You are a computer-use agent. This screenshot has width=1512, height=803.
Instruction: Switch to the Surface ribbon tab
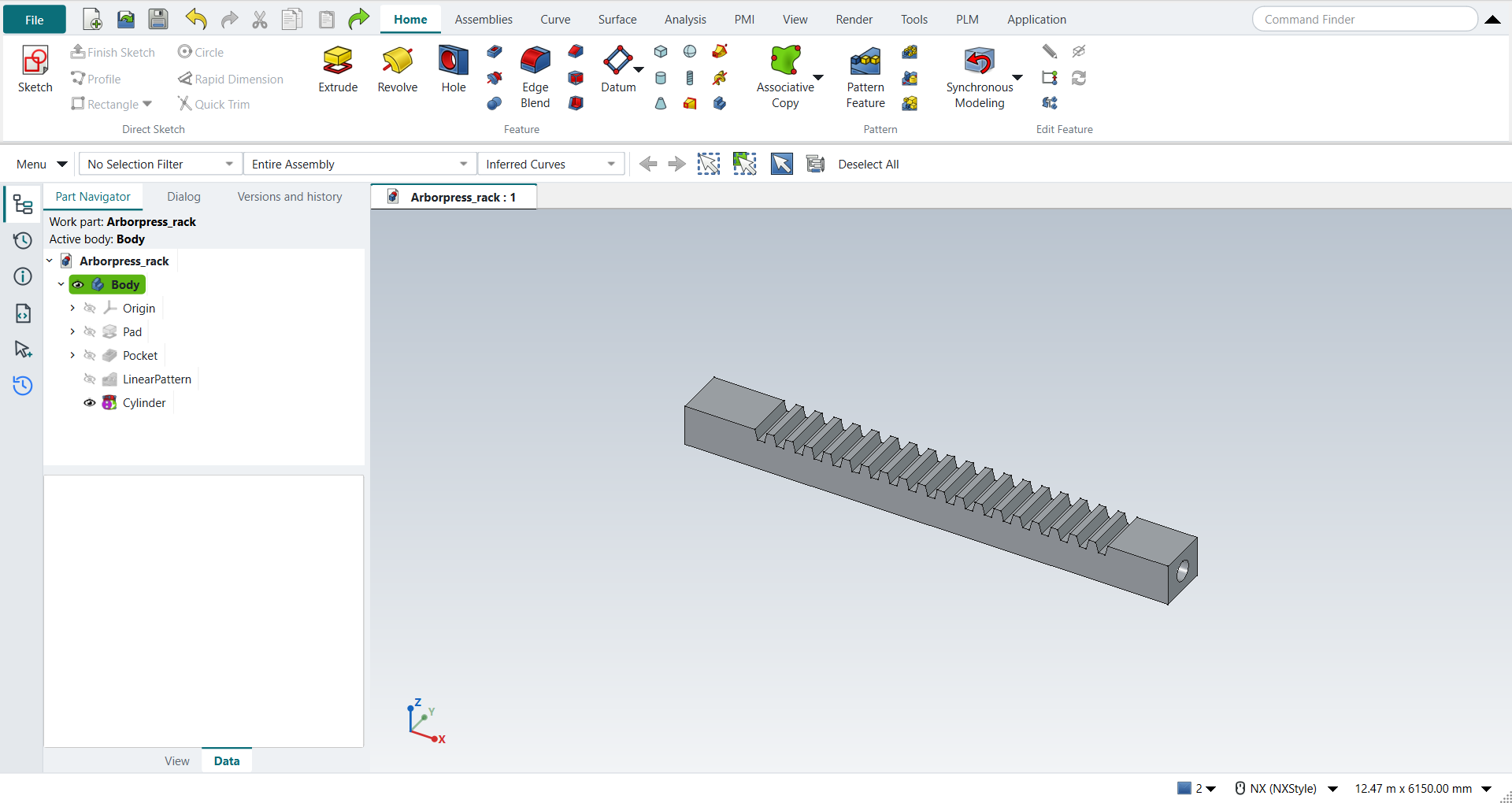pyautogui.click(x=617, y=20)
